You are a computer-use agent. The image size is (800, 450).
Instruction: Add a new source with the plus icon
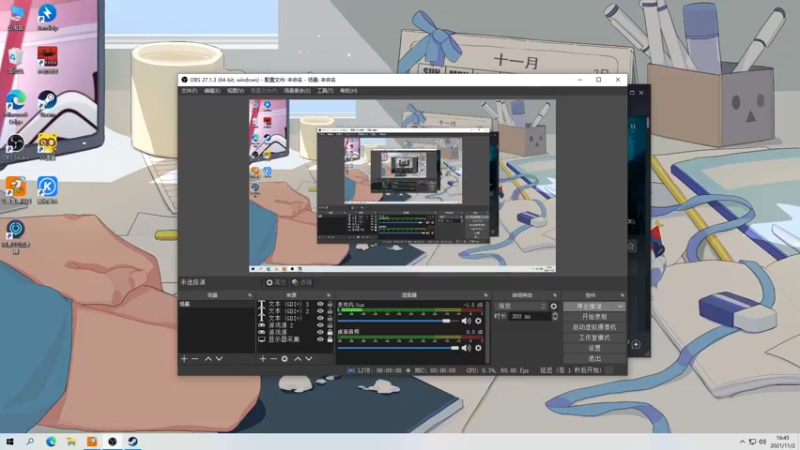coord(262,359)
